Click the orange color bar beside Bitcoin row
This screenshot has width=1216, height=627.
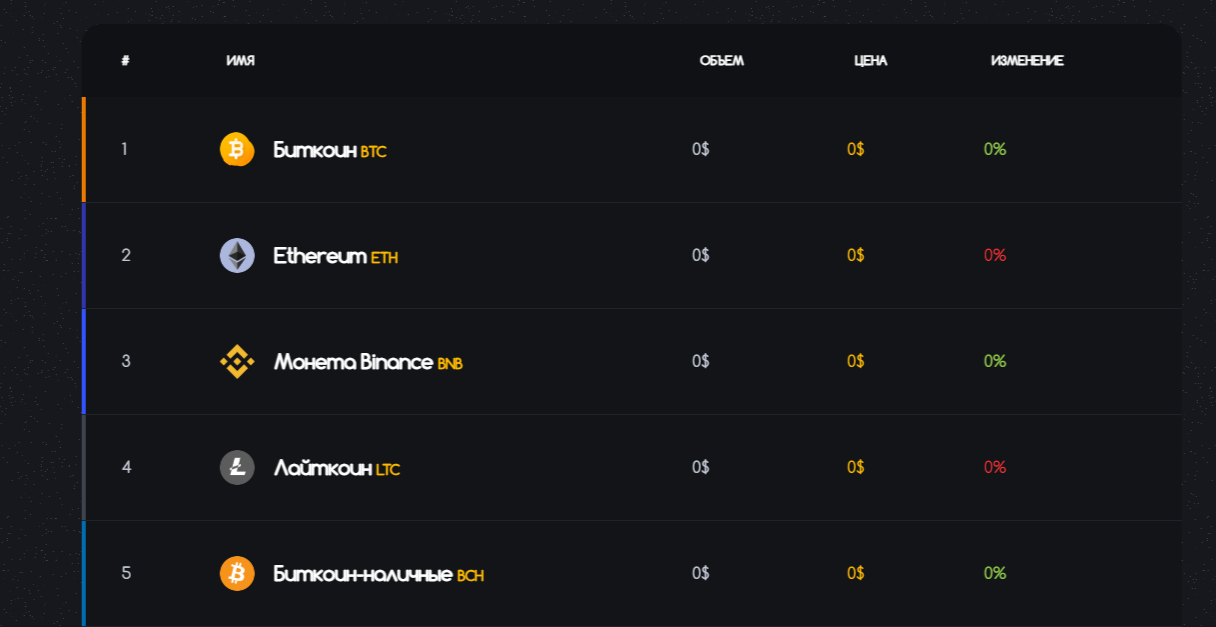tap(84, 150)
